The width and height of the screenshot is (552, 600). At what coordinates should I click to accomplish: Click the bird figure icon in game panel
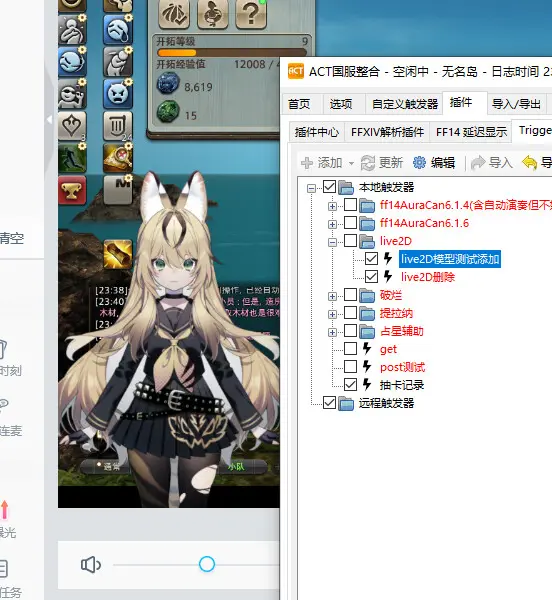pyautogui.click(x=213, y=15)
